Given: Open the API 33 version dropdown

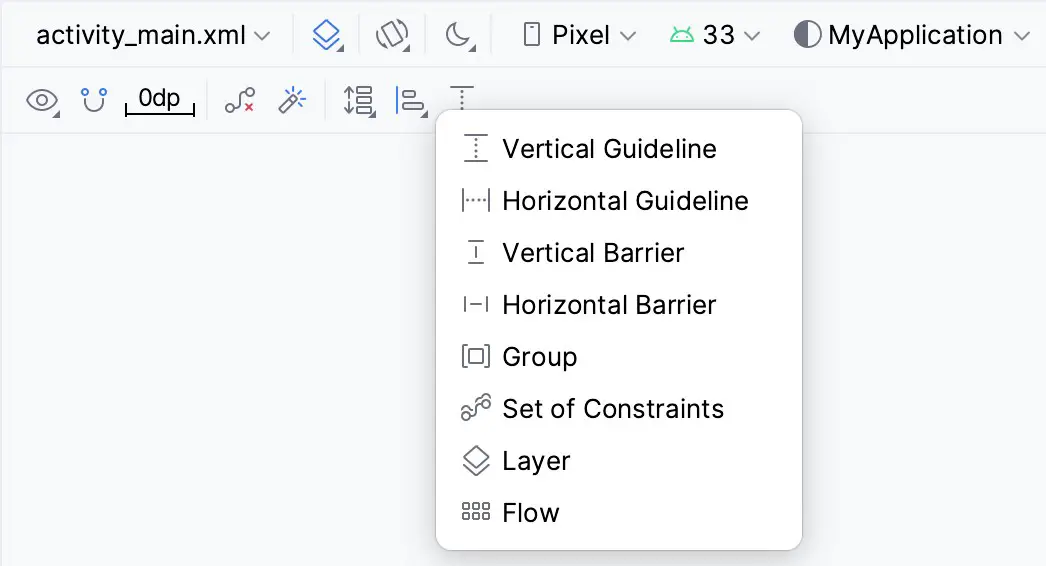Looking at the screenshot, I should [714, 35].
